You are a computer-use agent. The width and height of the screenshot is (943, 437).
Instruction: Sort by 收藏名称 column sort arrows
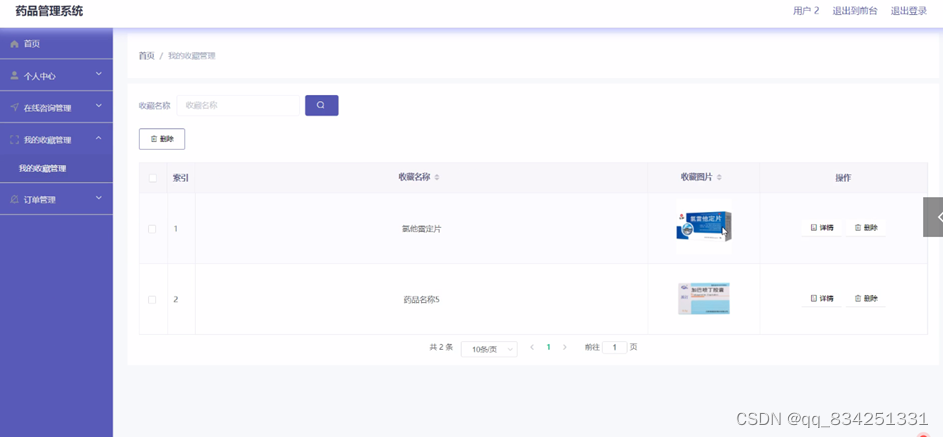437,177
